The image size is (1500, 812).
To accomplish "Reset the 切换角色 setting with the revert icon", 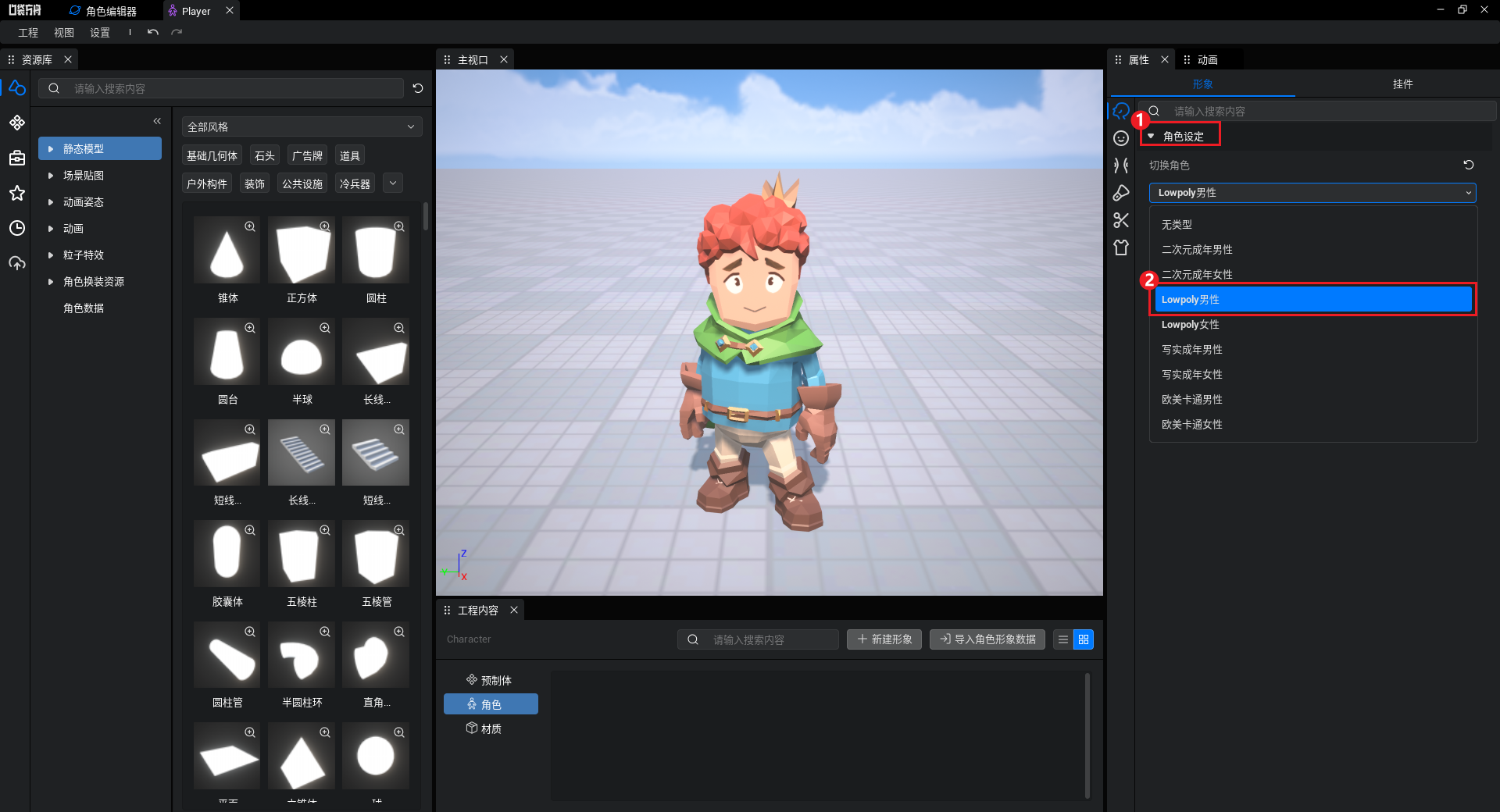I will click(x=1469, y=165).
